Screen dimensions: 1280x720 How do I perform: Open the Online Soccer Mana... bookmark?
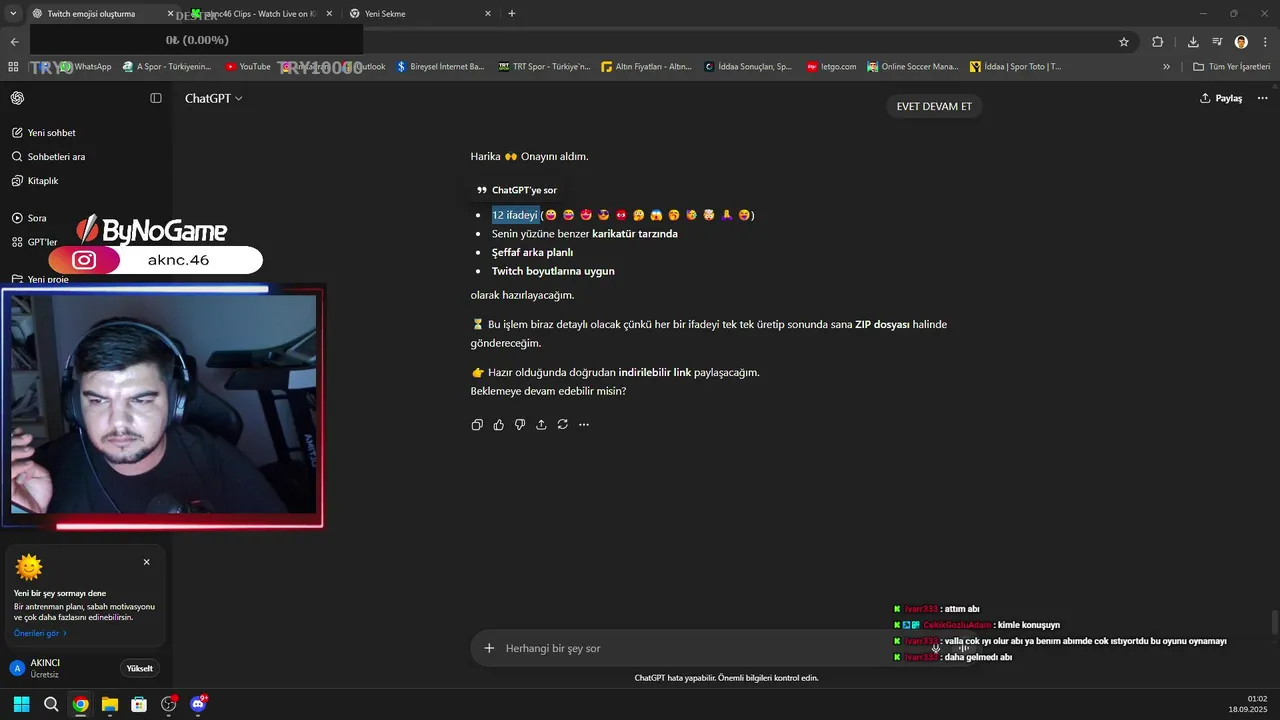[x=913, y=67]
